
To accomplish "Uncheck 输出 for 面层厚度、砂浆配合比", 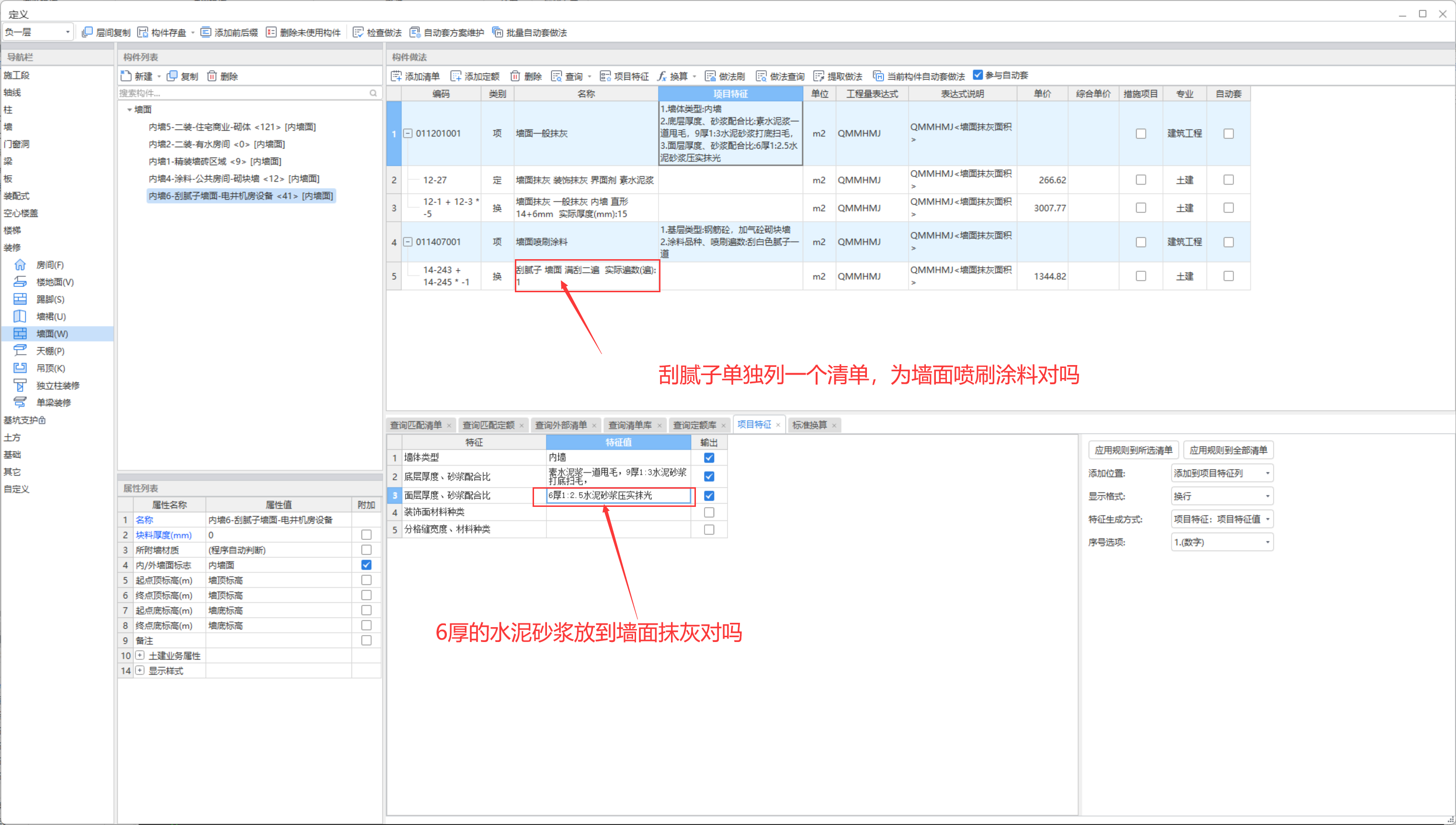I will click(x=708, y=495).
